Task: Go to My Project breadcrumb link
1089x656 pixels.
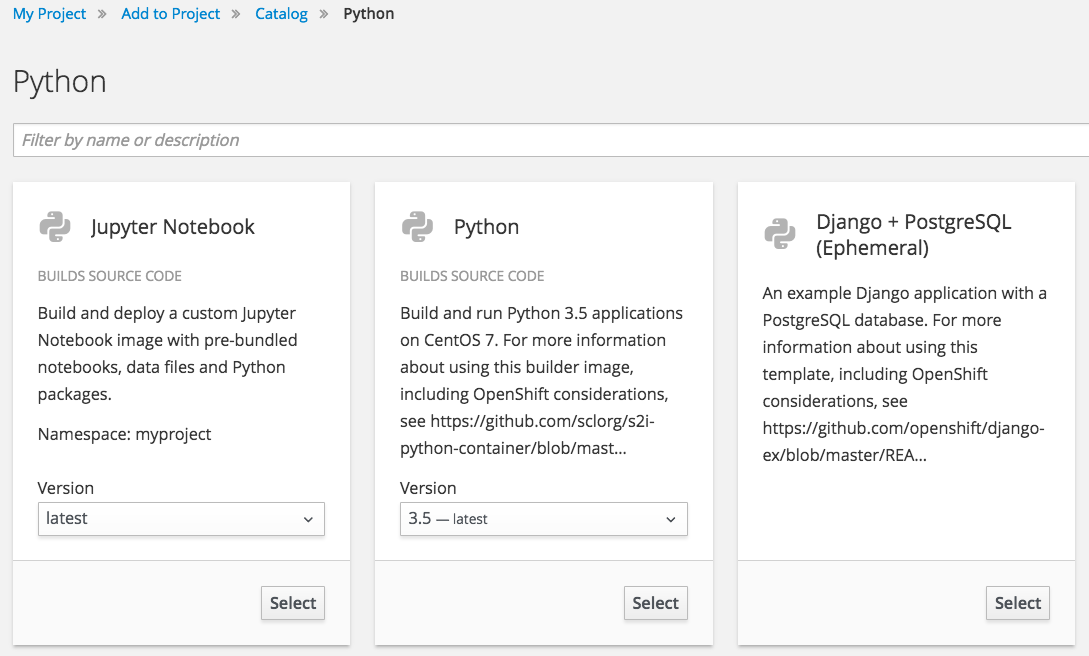Action: click(50, 14)
